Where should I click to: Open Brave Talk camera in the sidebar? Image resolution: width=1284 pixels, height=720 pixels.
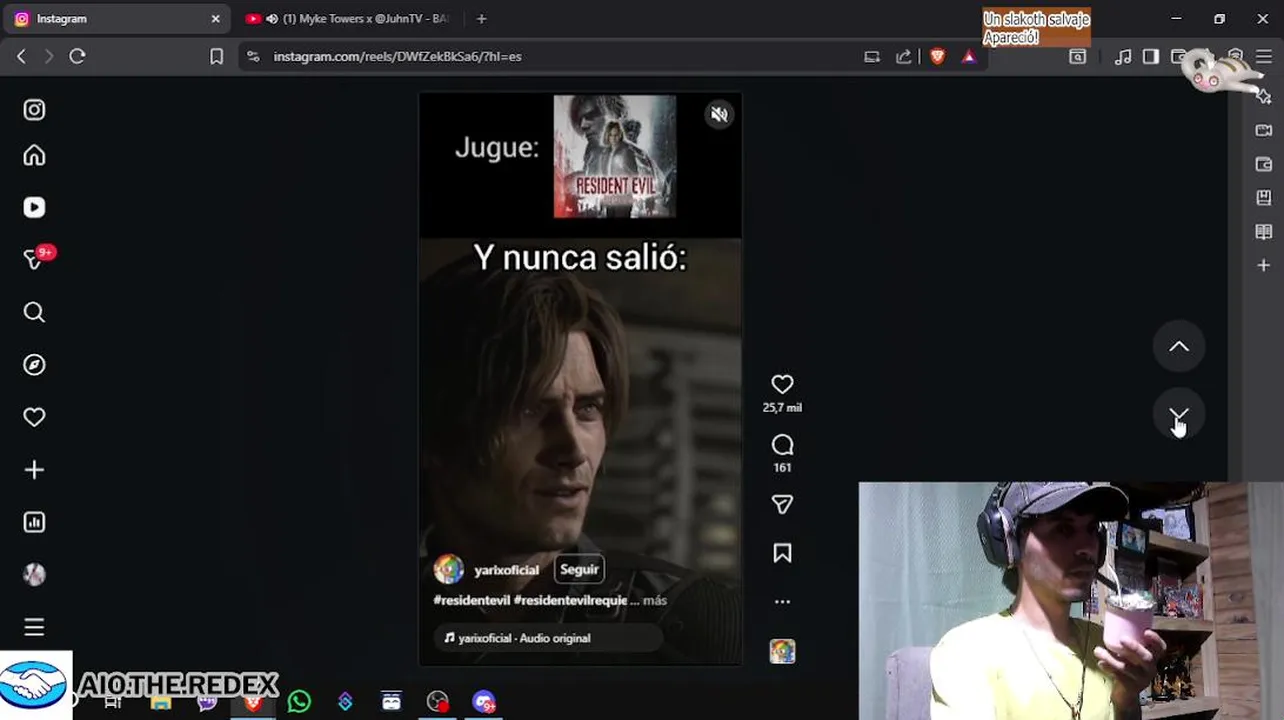pyautogui.click(x=1264, y=130)
